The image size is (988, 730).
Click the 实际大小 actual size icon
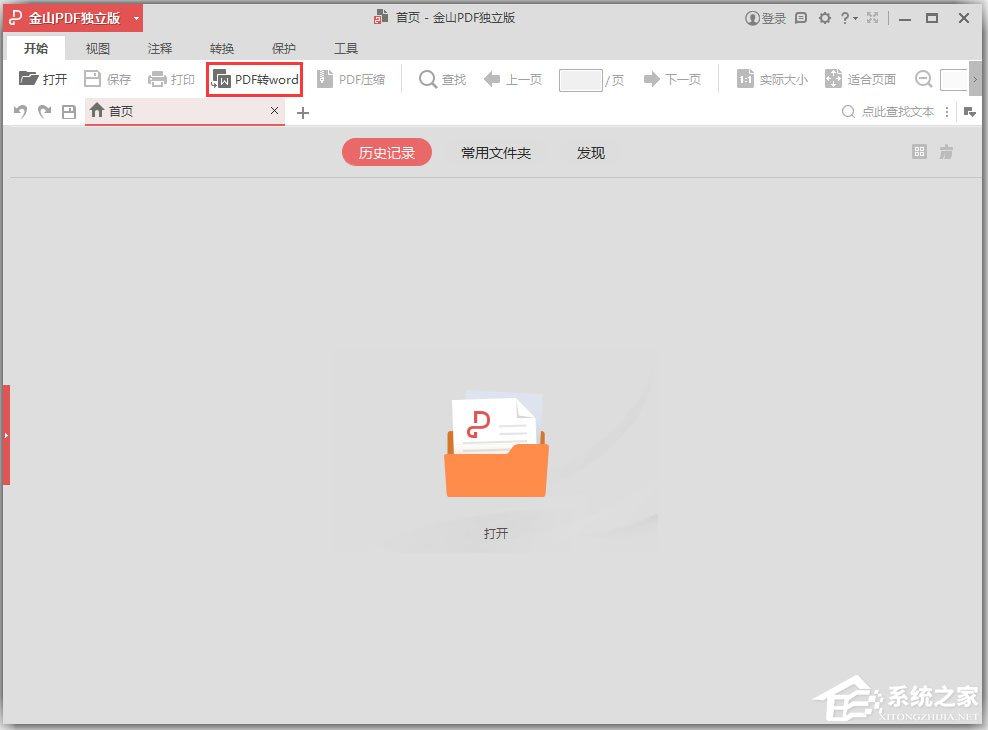pos(771,78)
